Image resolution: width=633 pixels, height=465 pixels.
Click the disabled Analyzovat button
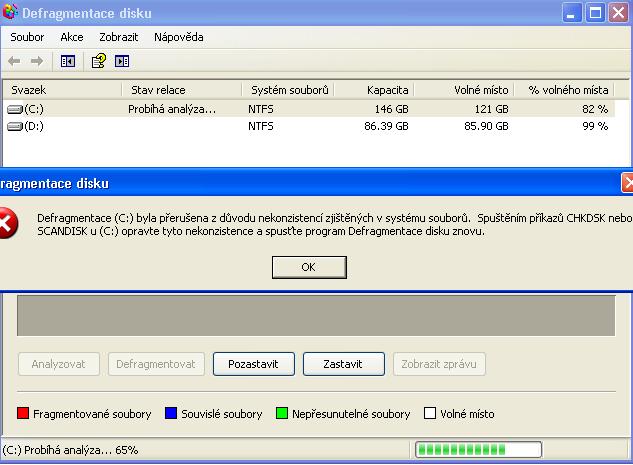click(x=59, y=364)
